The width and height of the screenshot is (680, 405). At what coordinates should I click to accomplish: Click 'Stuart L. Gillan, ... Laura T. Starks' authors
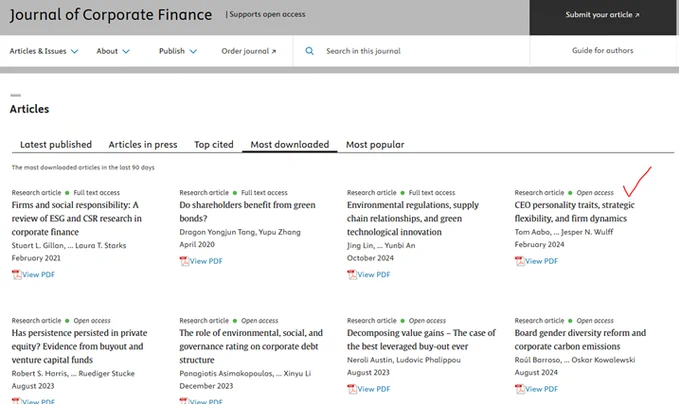click(x=69, y=245)
